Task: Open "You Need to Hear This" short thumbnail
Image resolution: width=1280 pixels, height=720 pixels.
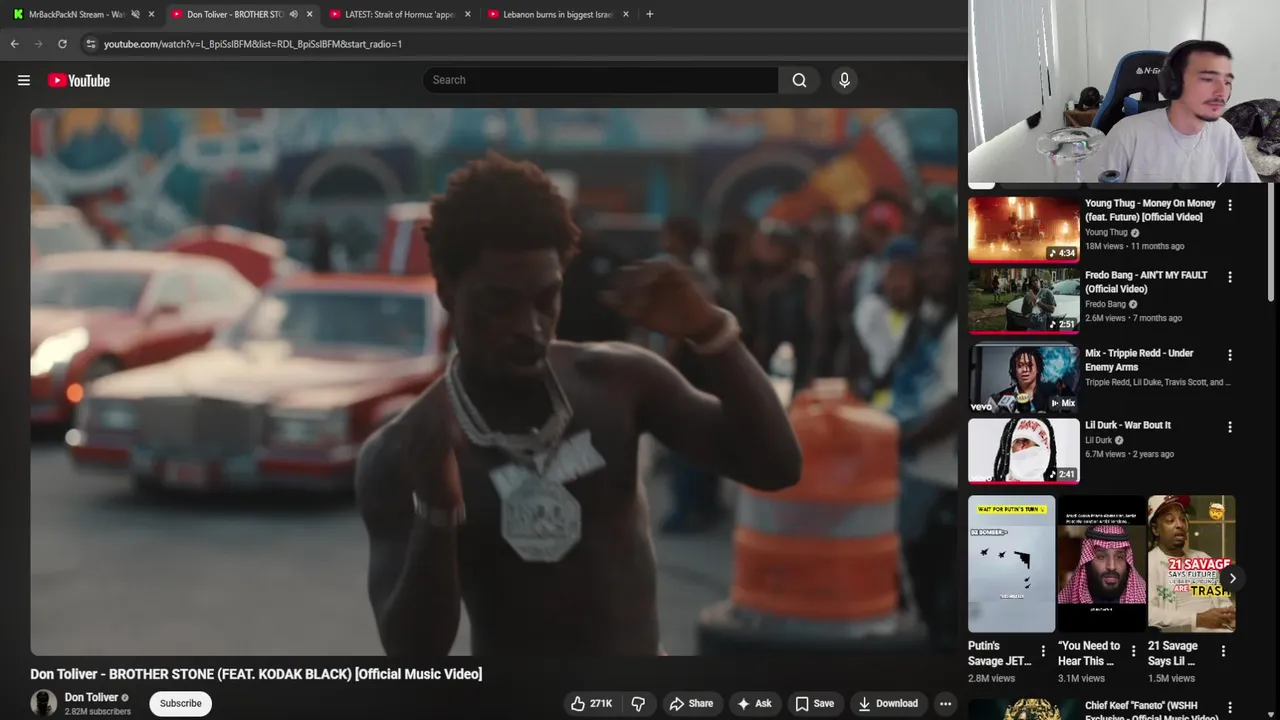Action: pyautogui.click(x=1101, y=564)
